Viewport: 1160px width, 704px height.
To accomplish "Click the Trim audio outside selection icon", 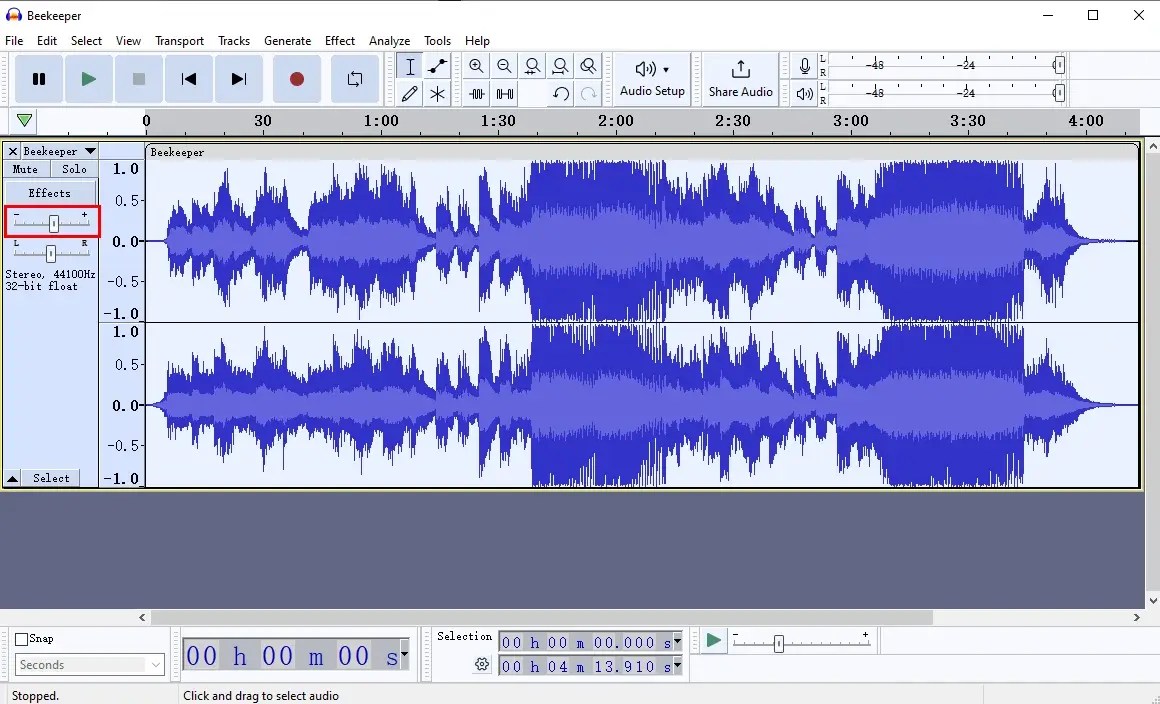I will 476,93.
